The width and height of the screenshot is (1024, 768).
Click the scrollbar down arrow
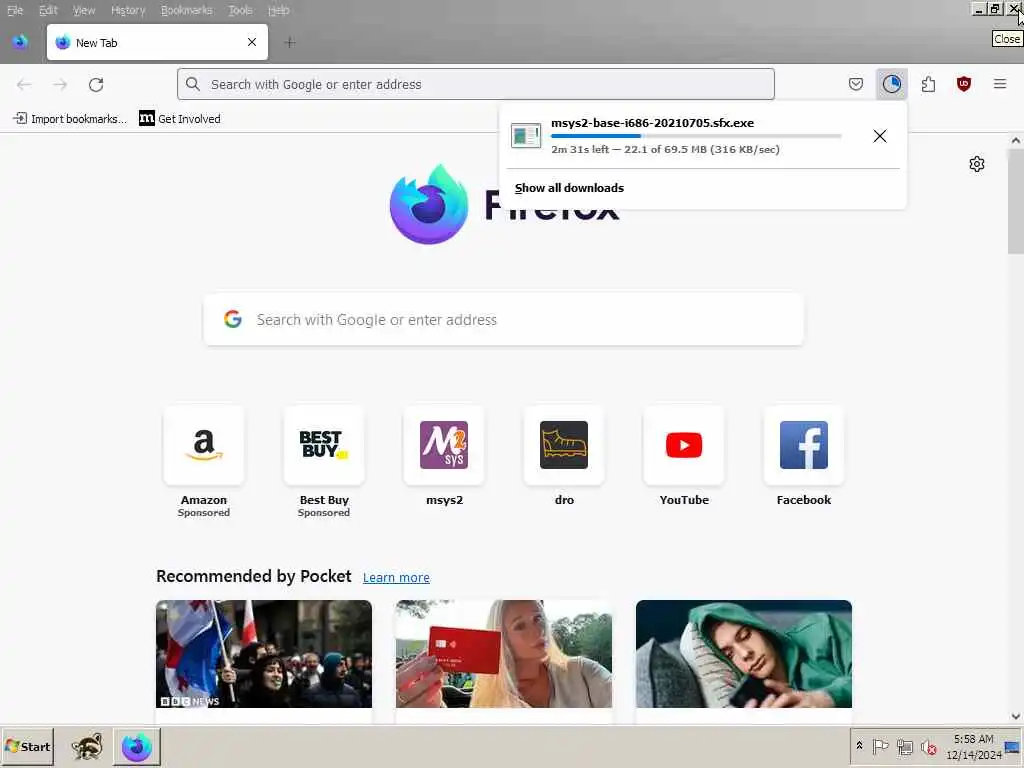tap(1016, 717)
